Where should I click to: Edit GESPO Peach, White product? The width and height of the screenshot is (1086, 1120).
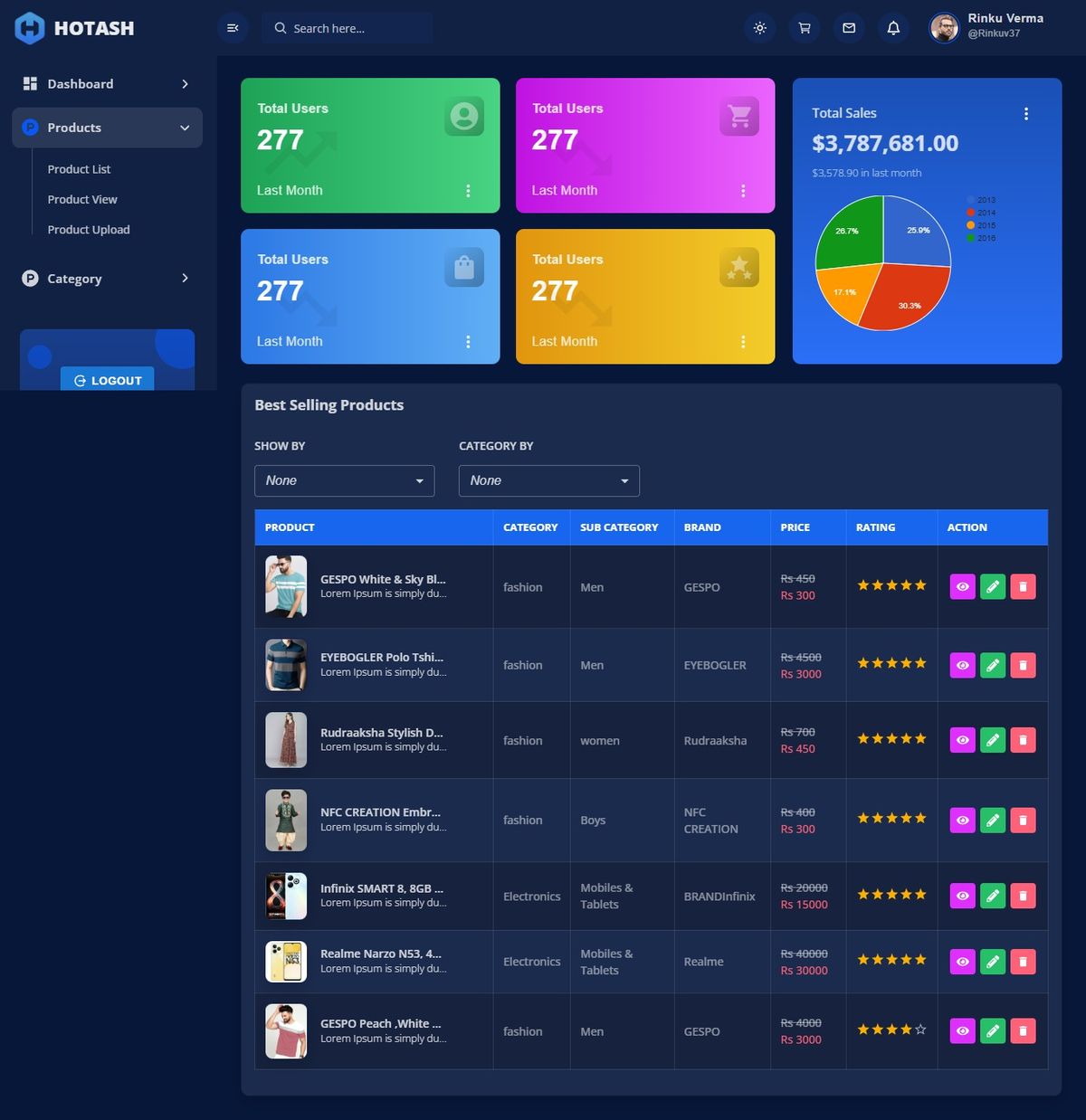tap(993, 1030)
